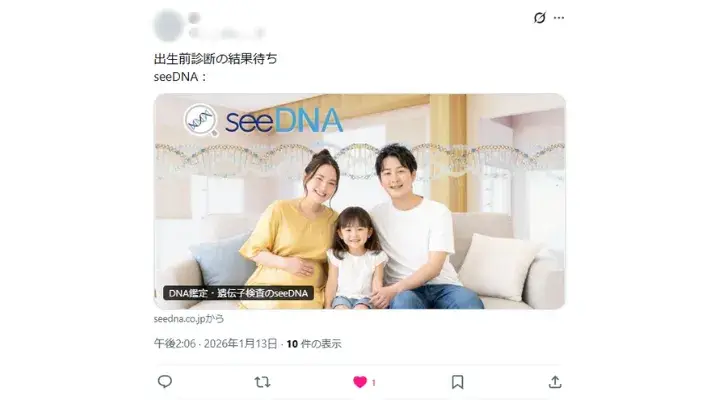Unlike the post via the pink heart
Viewport: 720px width, 400px height.
click(360, 382)
